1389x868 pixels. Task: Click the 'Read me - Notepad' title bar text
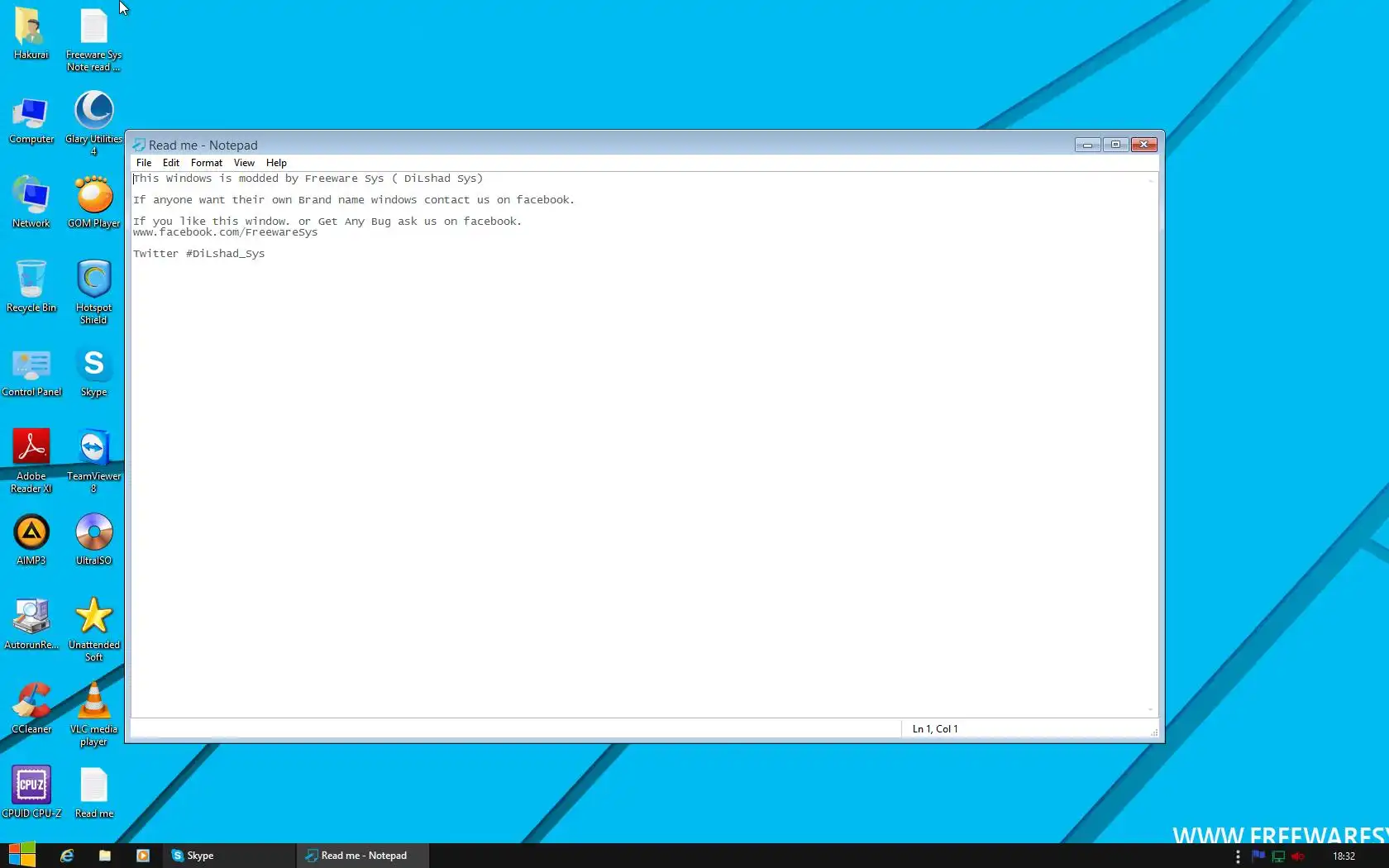click(203, 145)
